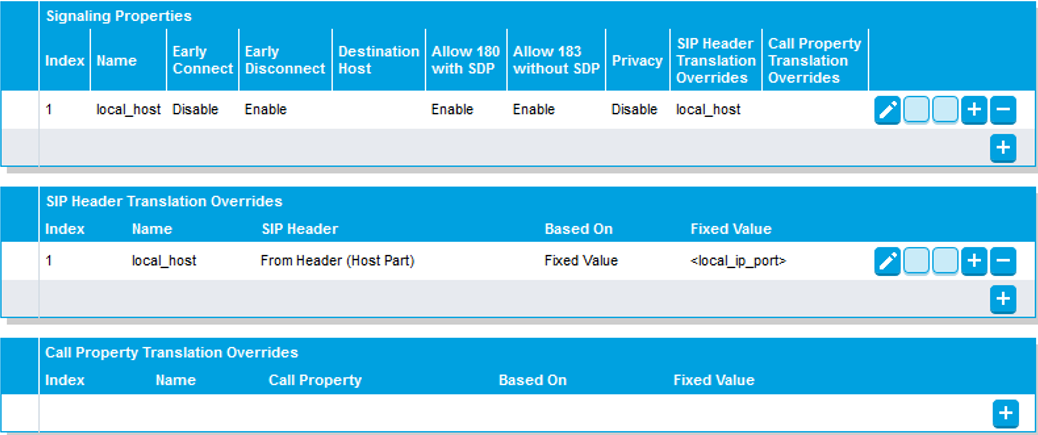1038x435 pixels.
Task: Click local_host under SIP Header Translation Overrides column
Action: point(708,110)
